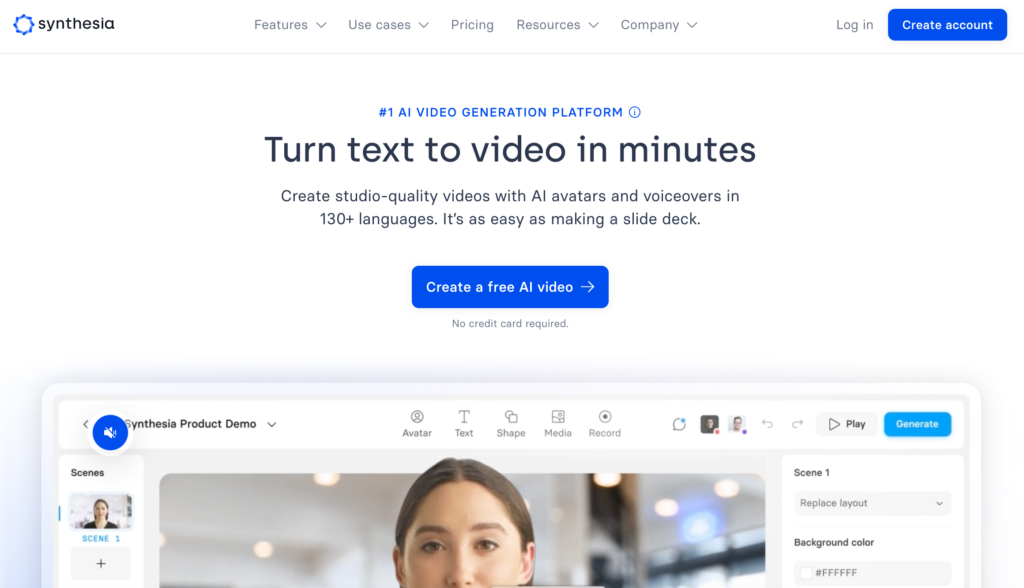Click the redo arrow
1024x588 pixels.
point(797,424)
